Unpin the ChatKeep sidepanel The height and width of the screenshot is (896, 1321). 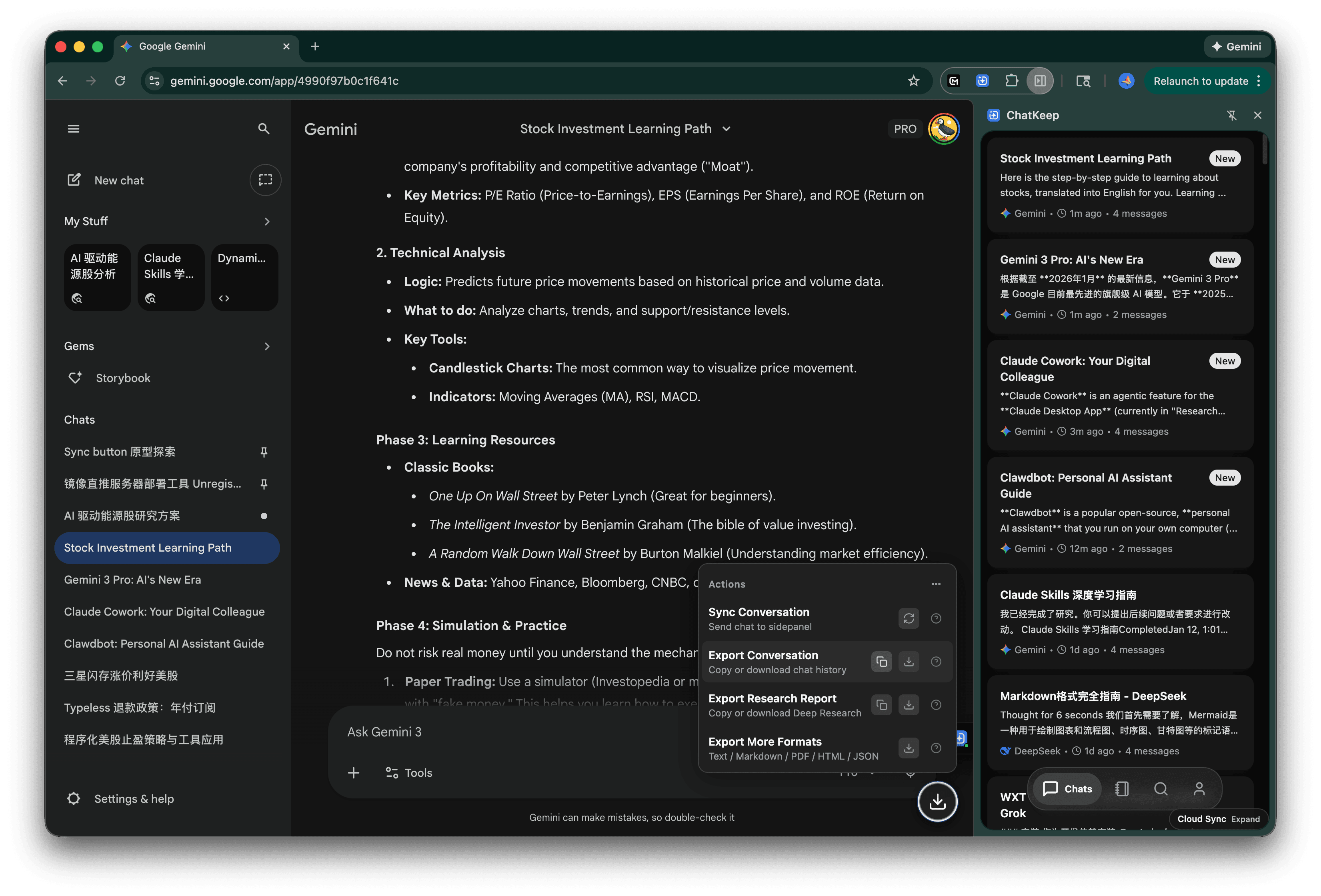point(1232,115)
